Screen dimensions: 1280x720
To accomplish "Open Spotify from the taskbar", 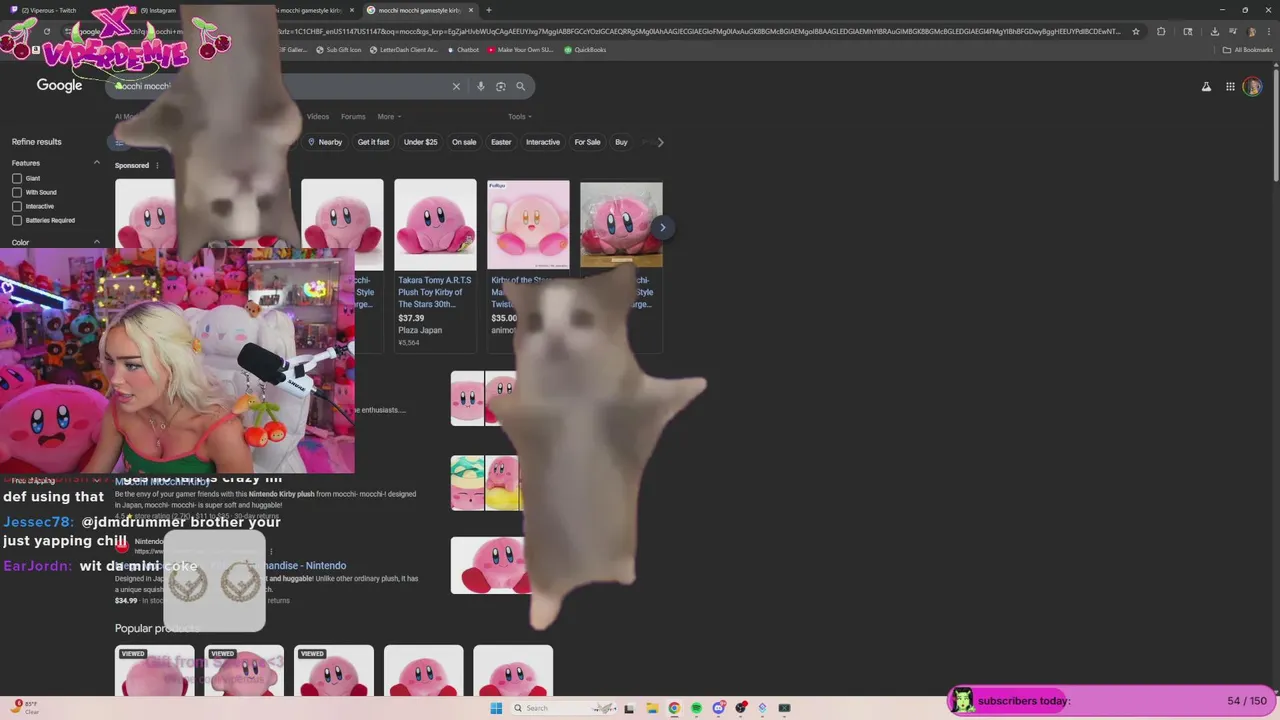I will tap(696, 708).
